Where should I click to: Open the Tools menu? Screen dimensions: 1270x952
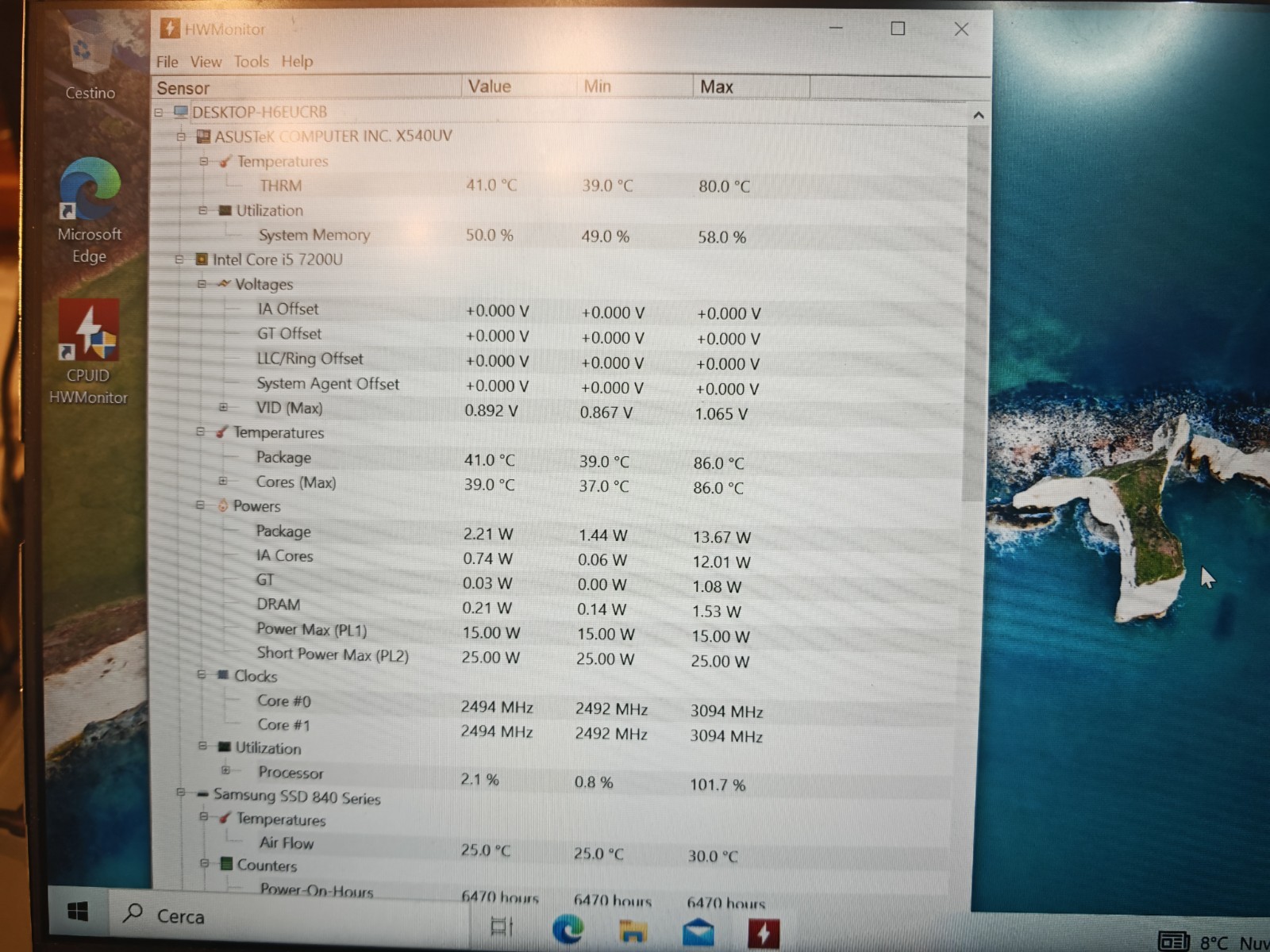pos(251,61)
